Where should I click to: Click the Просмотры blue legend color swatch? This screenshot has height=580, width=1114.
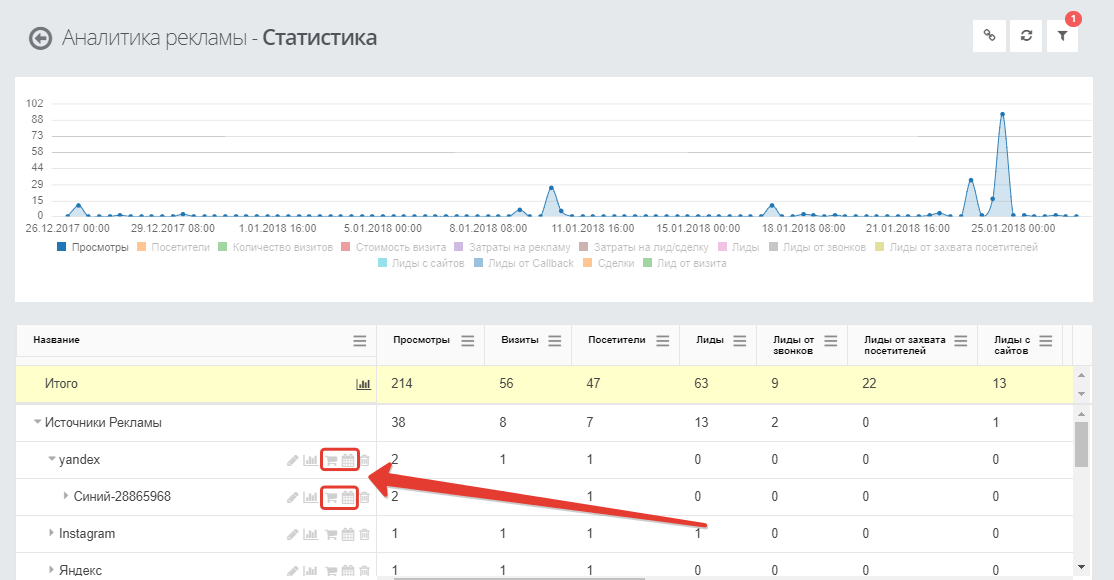62,247
